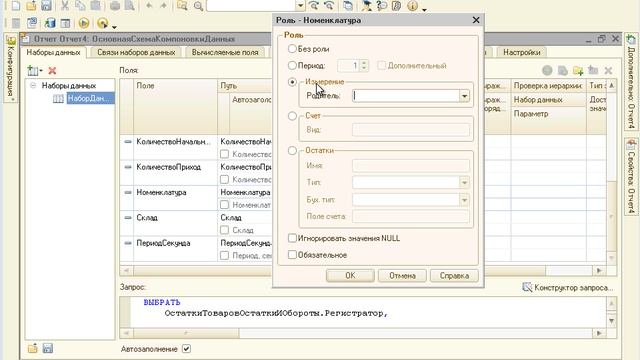The height and width of the screenshot is (360, 640).
Task: Select the Измерение radio button
Action: coord(292,82)
